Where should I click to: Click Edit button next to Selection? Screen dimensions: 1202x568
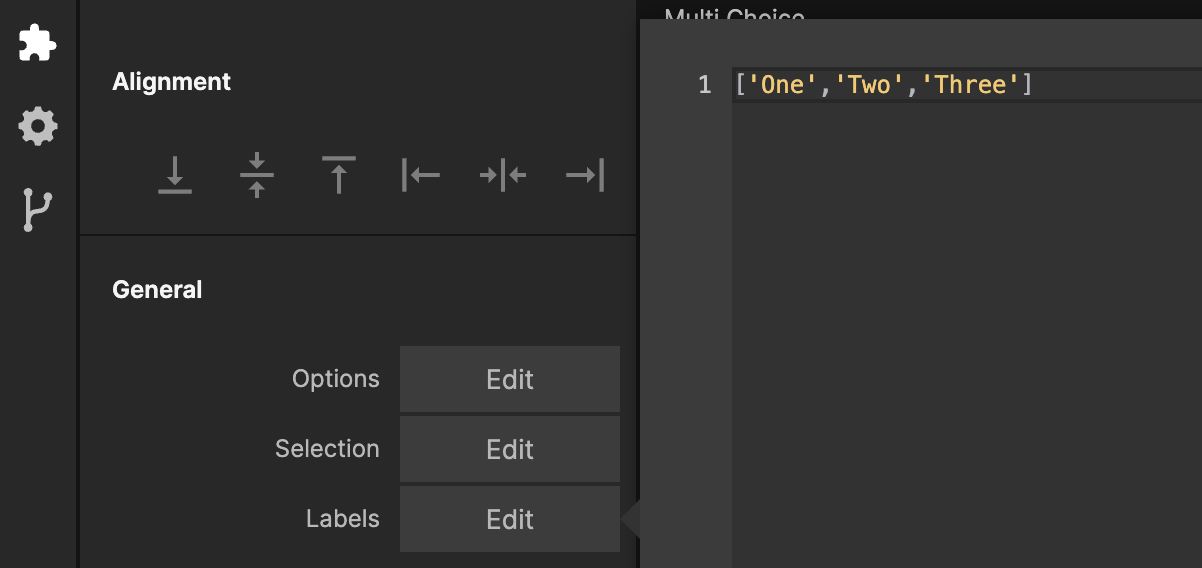pos(510,449)
